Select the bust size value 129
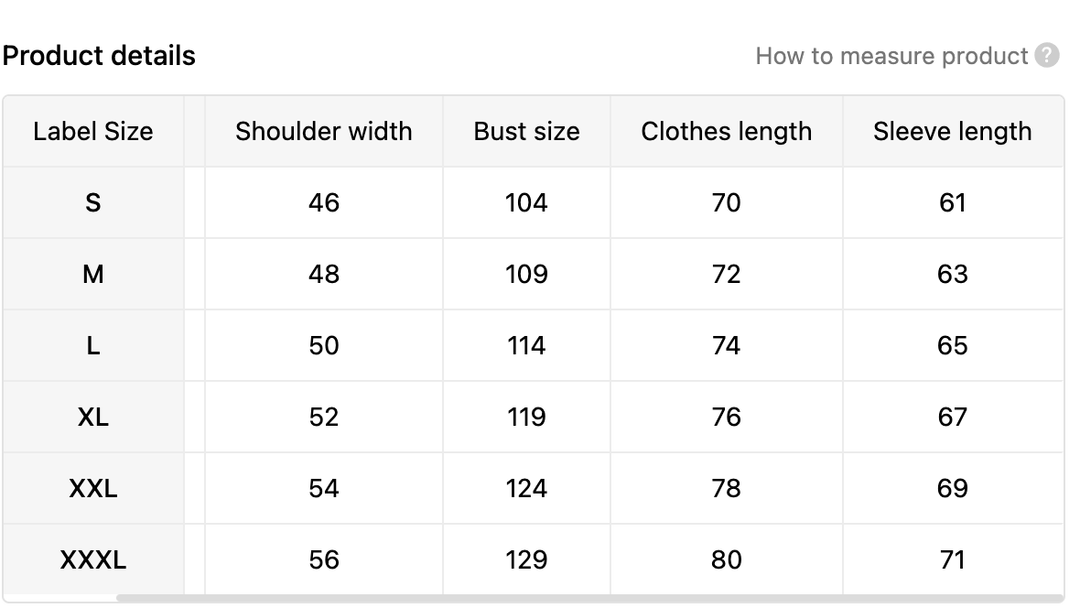 pos(526,560)
